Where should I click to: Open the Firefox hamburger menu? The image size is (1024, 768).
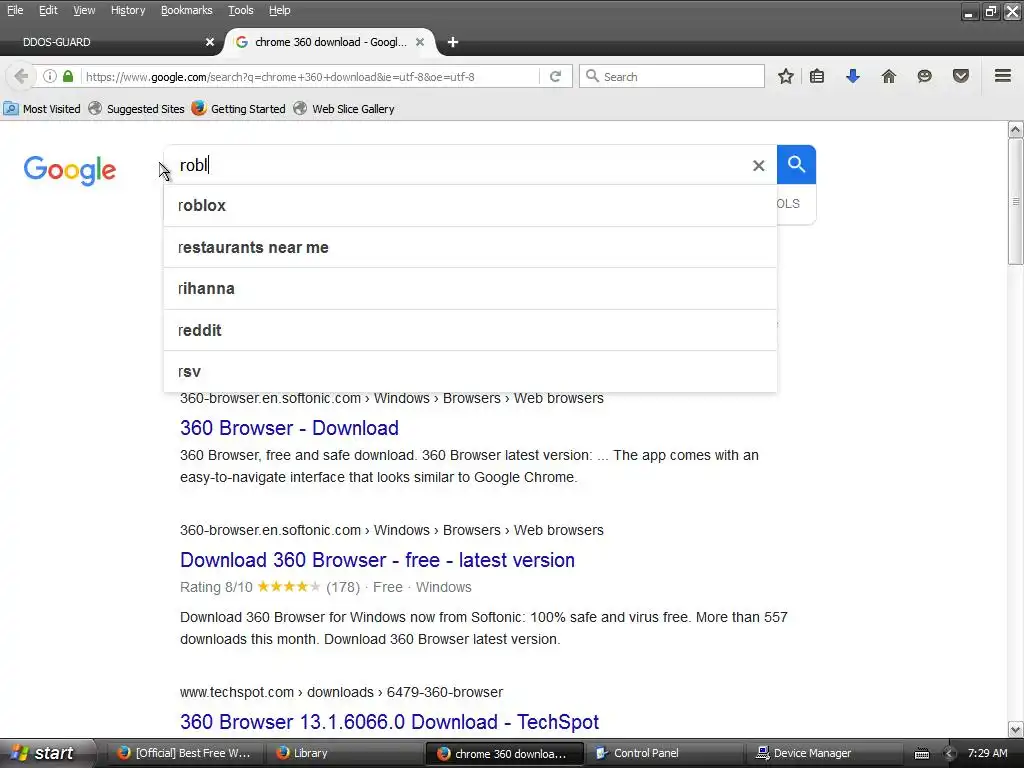click(x=1003, y=76)
